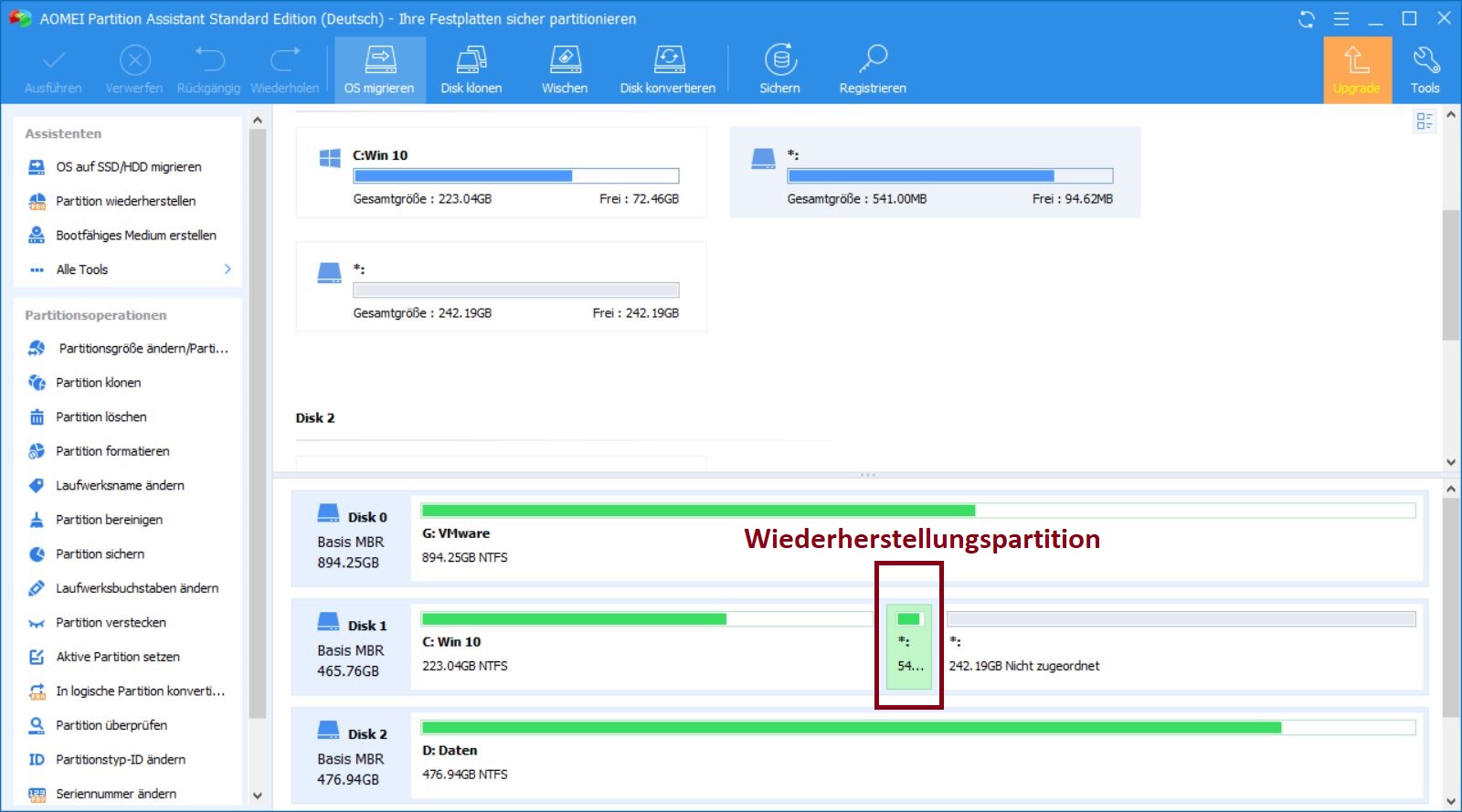Open the Wischen disk wipe tool
1462x812 pixels.
(565, 69)
